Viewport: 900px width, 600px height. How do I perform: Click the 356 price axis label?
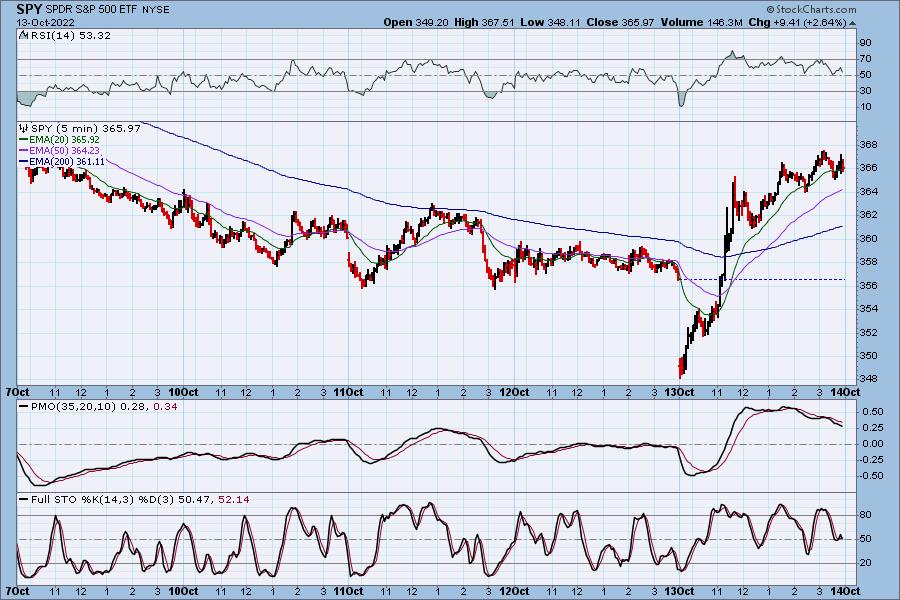[x=869, y=285]
